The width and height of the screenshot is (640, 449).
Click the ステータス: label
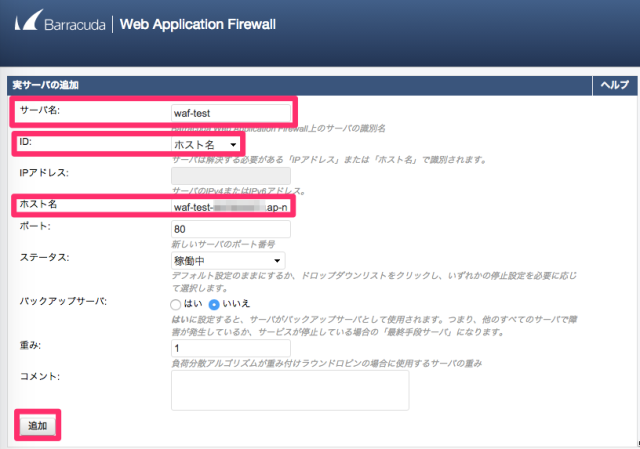(x=44, y=257)
